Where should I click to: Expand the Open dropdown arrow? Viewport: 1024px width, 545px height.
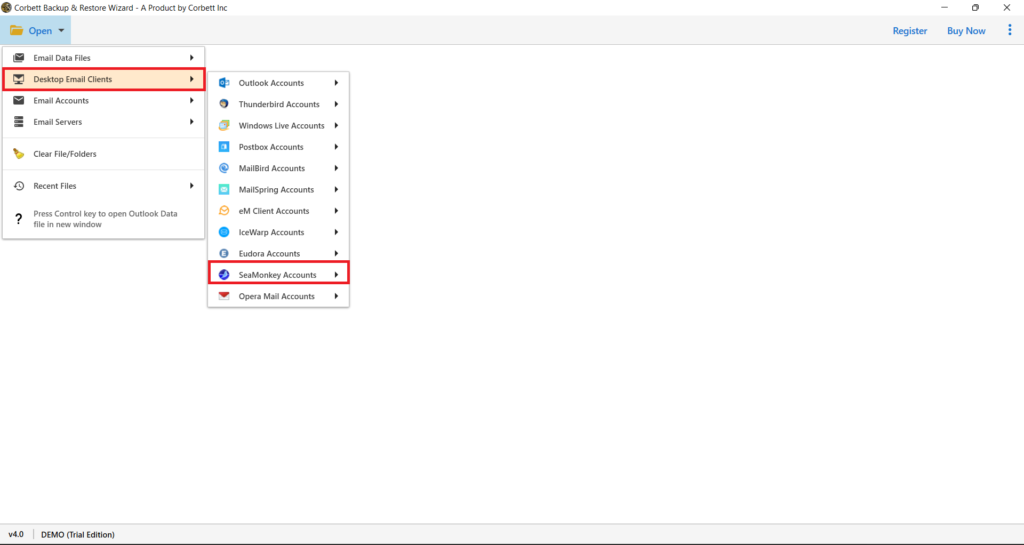pyautogui.click(x=61, y=31)
